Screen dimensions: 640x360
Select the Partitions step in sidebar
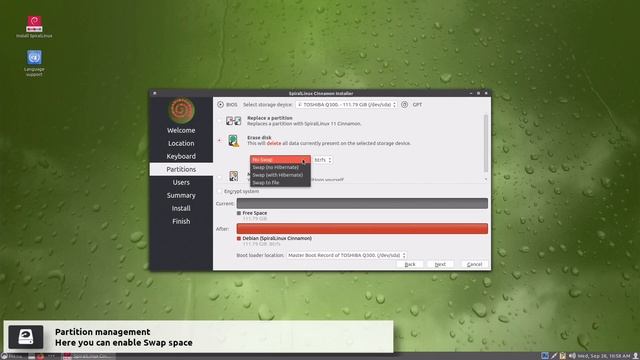pyautogui.click(x=181, y=169)
